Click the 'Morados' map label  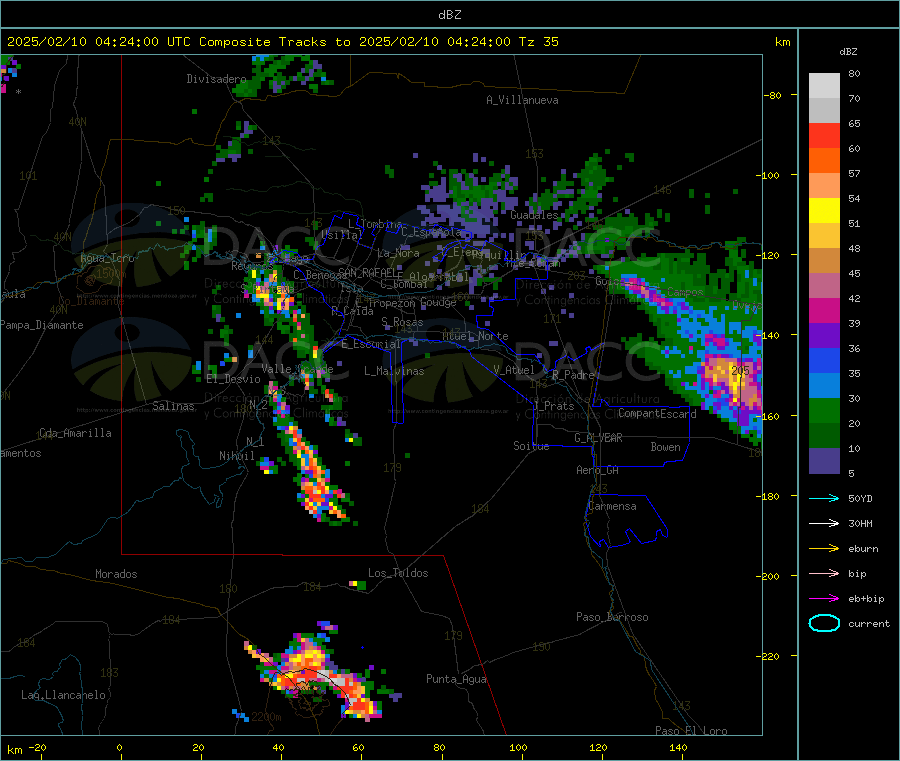point(116,574)
